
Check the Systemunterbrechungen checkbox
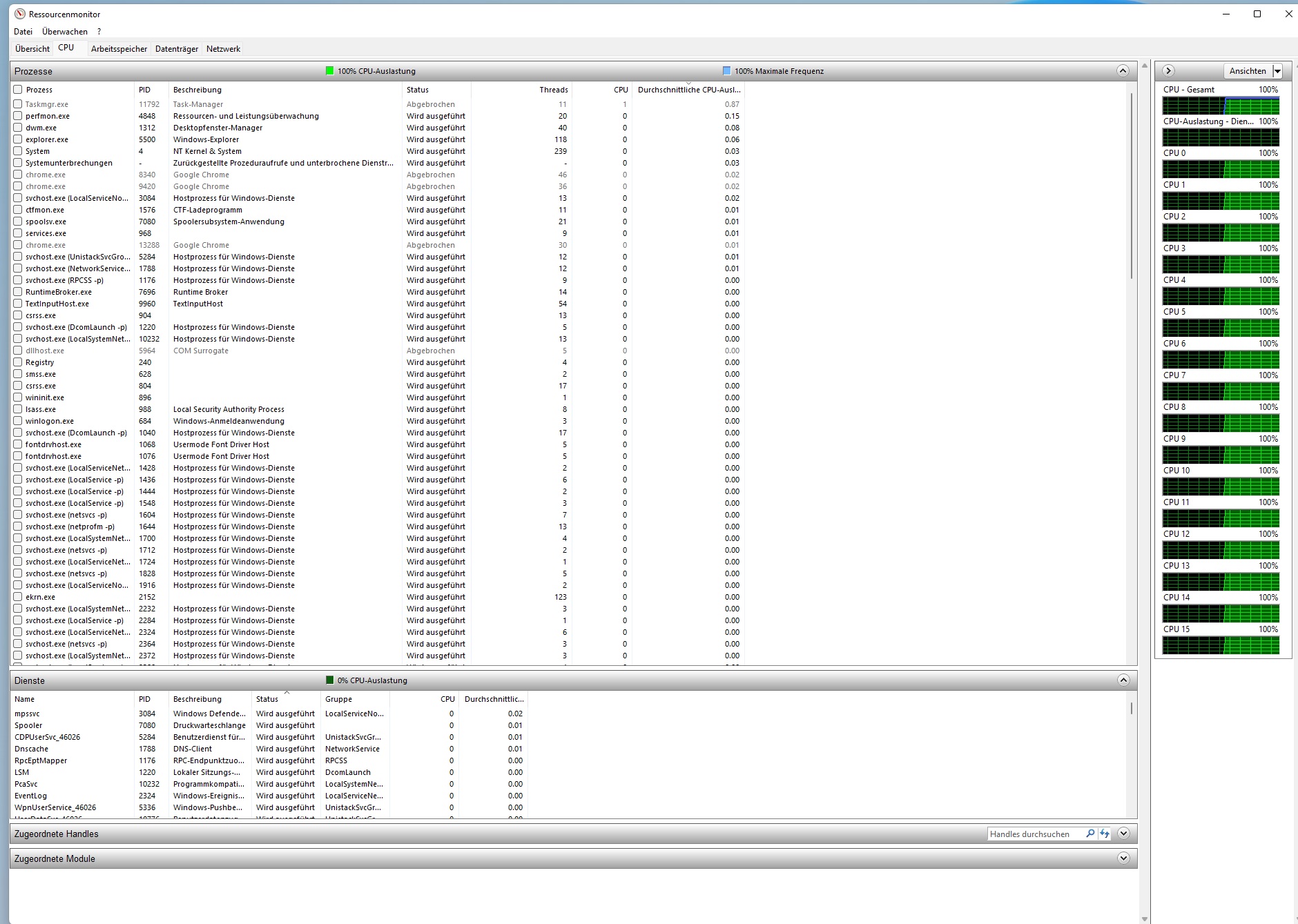pyautogui.click(x=18, y=163)
